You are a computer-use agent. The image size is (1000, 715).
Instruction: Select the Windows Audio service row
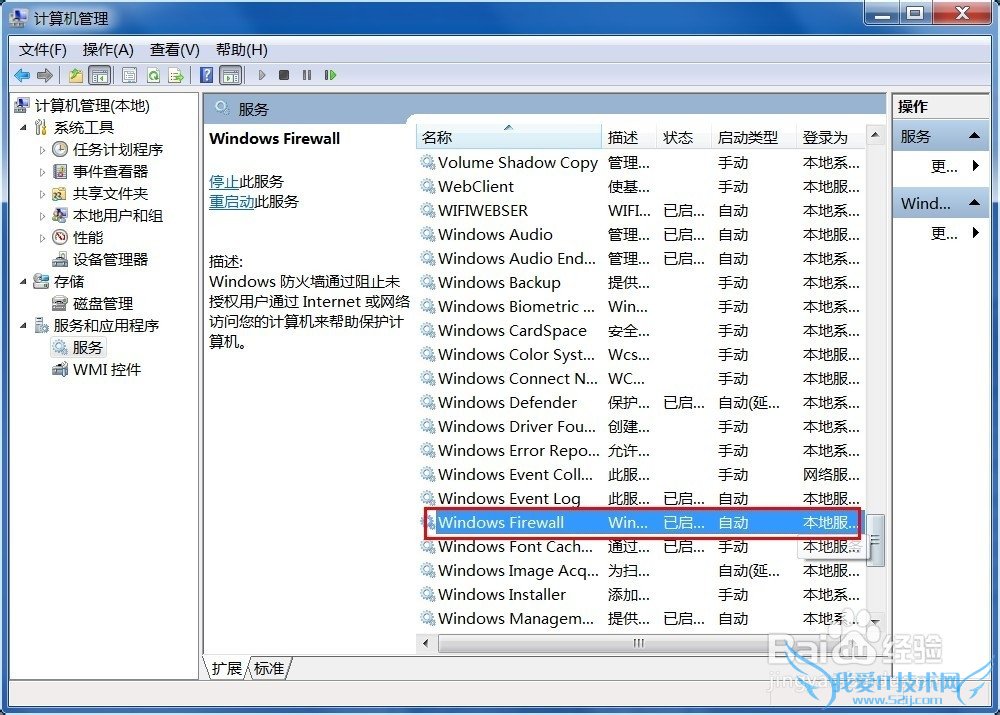pyautogui.click(x=641, y=235)
